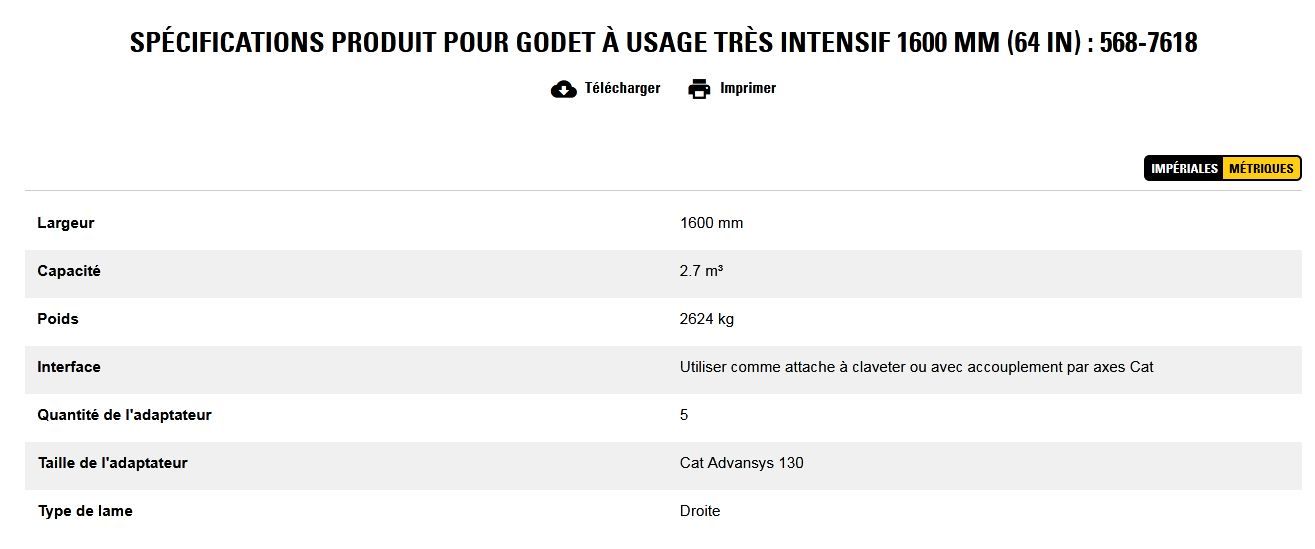1315x549 pixels.
Task: Click the Quantité de l'adaptateur label
Action: pos(124,415)
